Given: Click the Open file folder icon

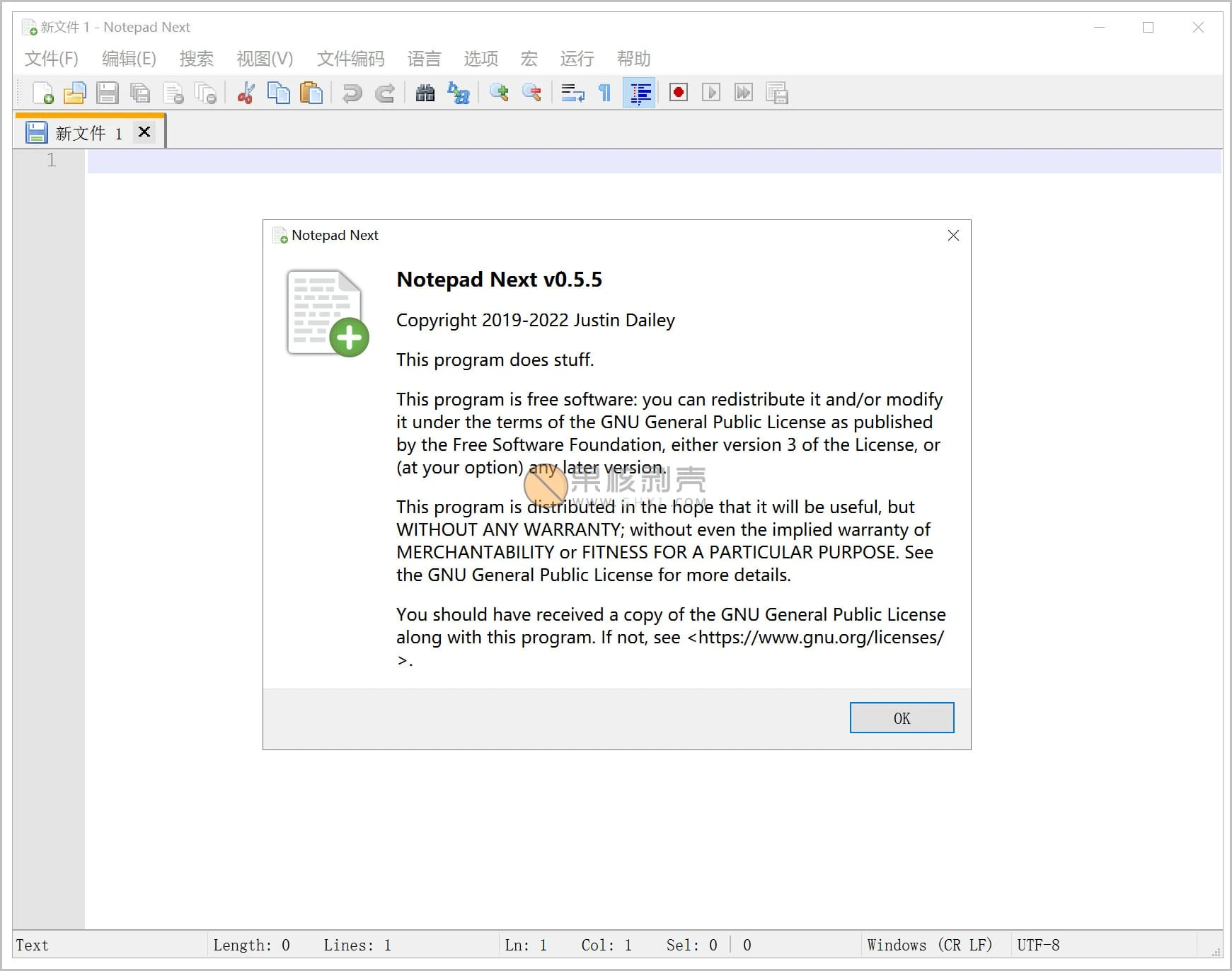Looking at the screenshot, I should [74, 93].
